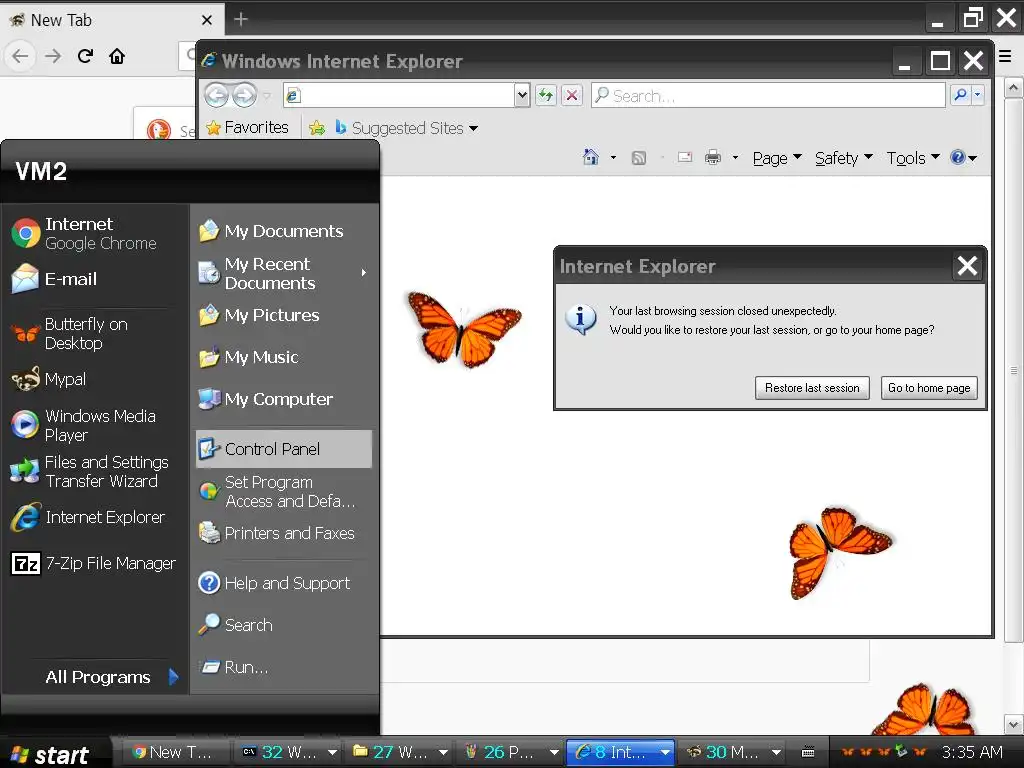This screenshot has width=1024, height=768.
Task: Open IE Favorites panel
Action: 247,127
